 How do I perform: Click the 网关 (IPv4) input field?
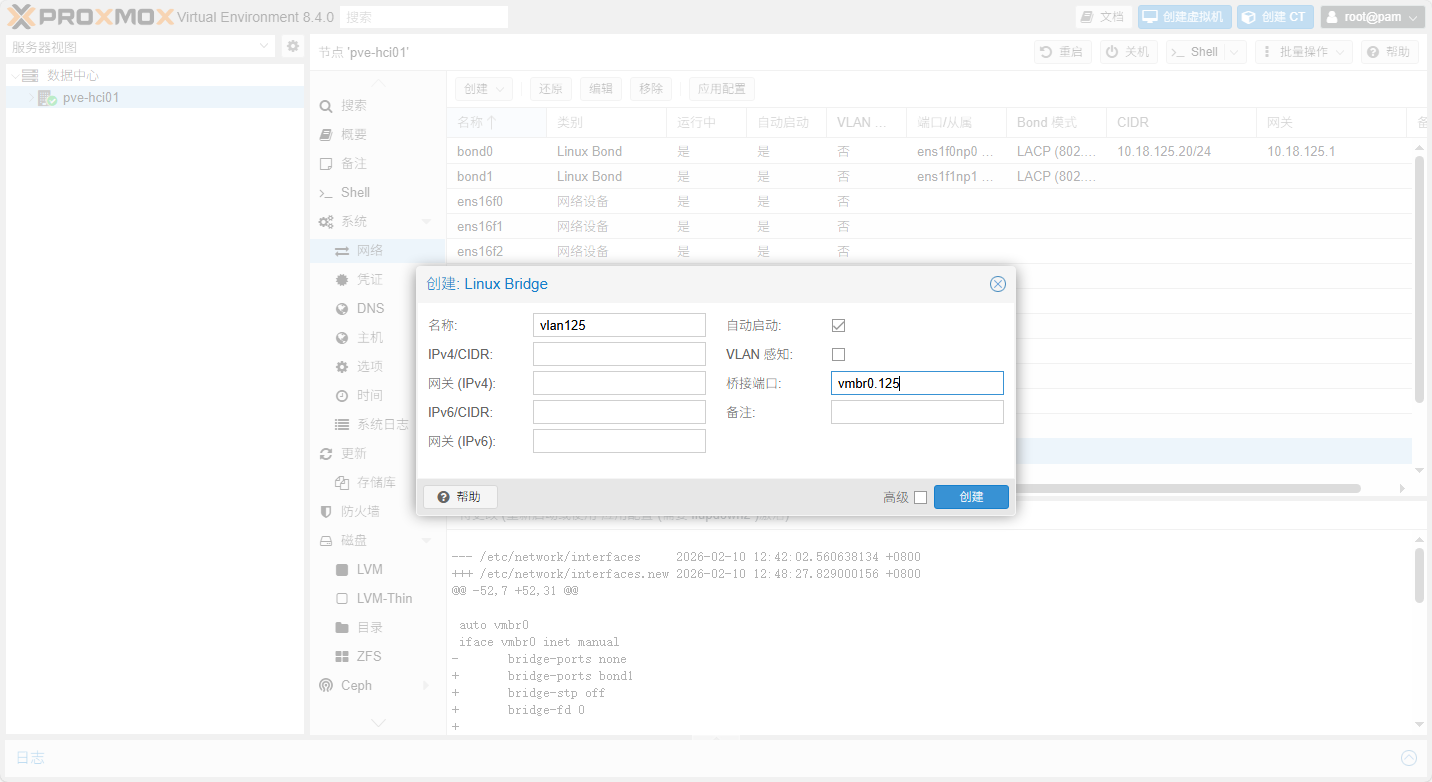pos(619,383)
